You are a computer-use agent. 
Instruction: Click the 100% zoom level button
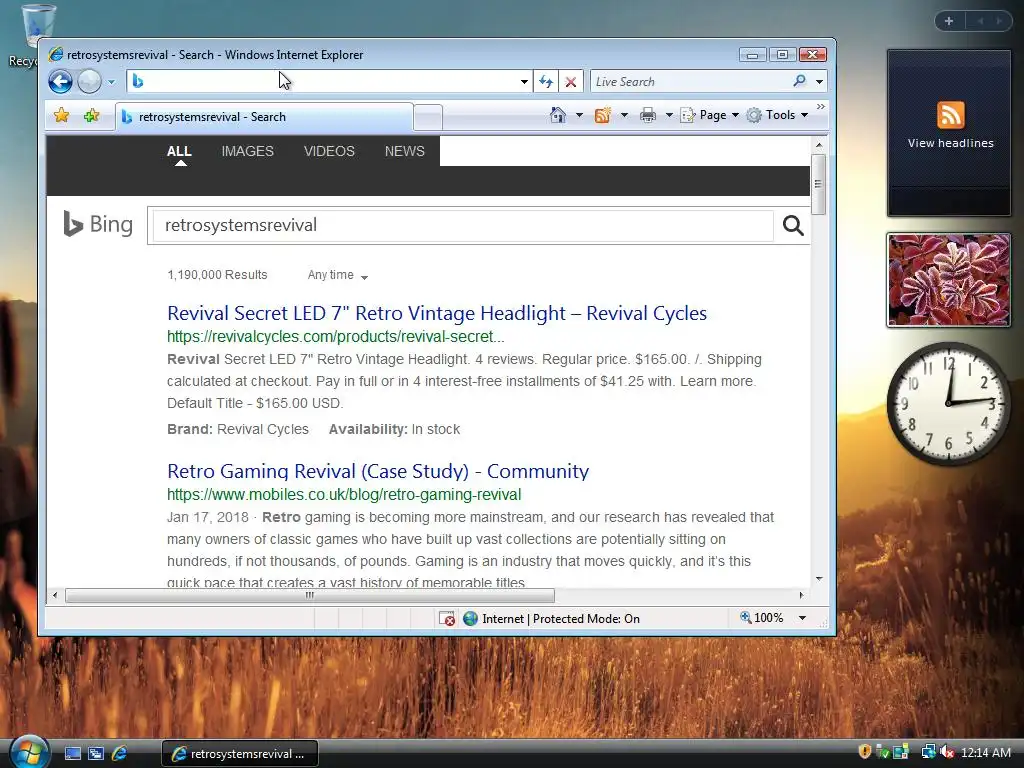point(761,618)
